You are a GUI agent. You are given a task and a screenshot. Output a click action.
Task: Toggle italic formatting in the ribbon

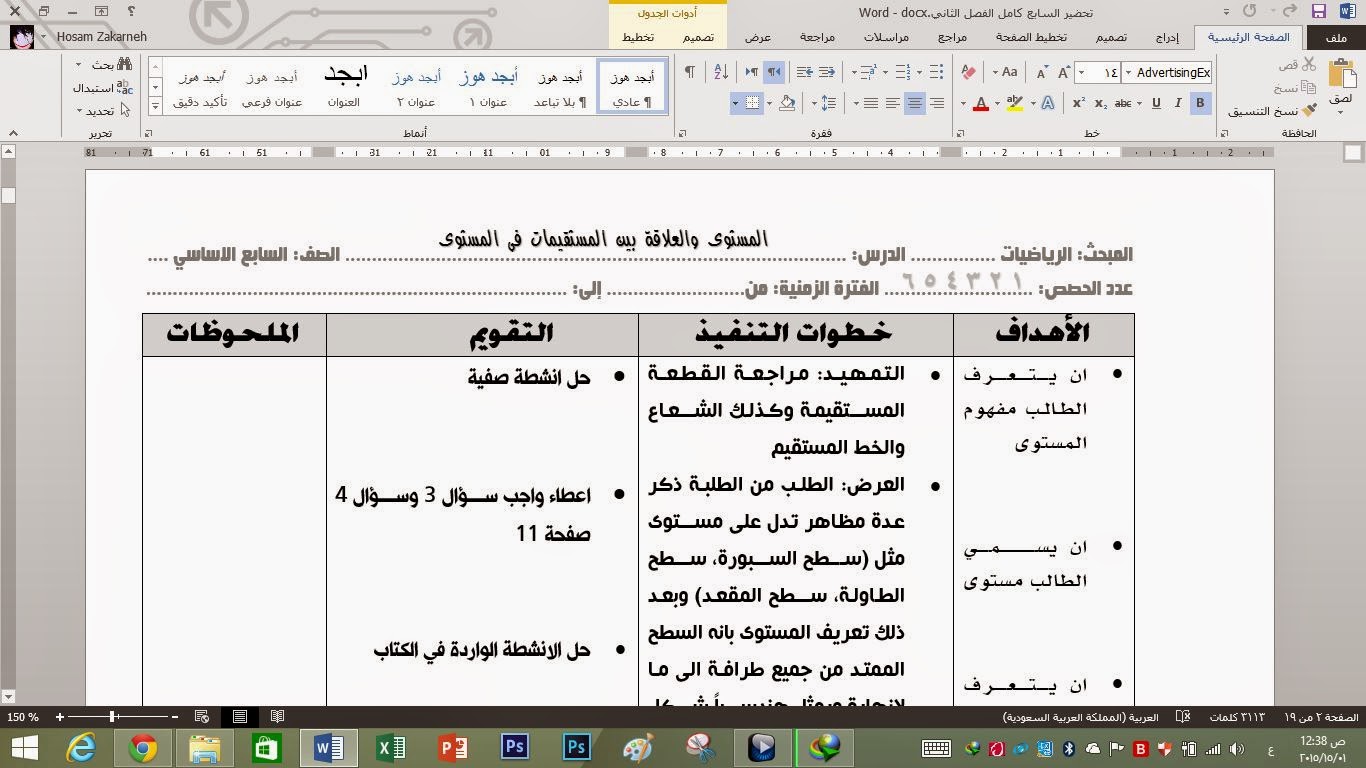pos(1178,103)
